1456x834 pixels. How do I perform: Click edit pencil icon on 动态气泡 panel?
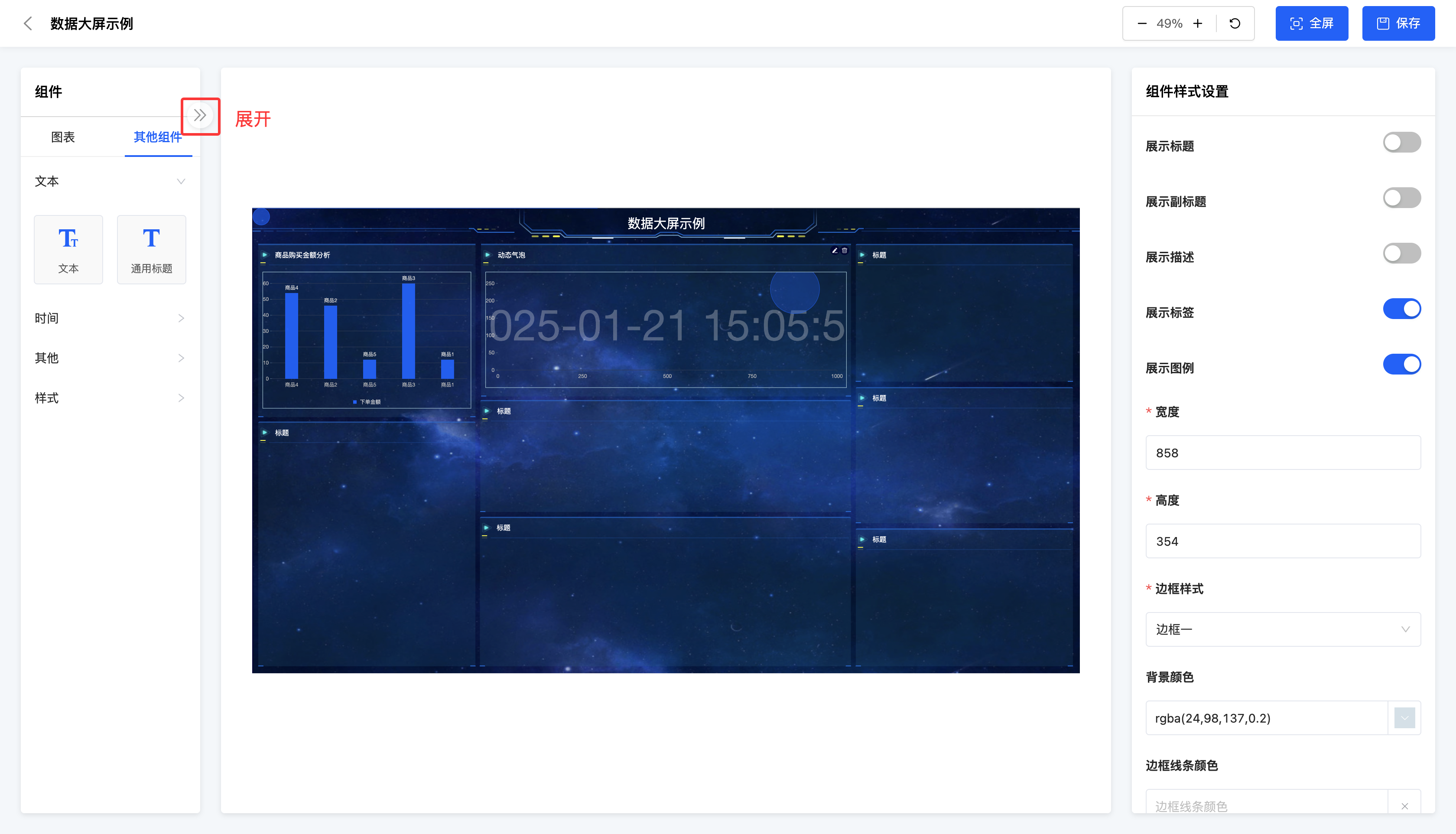835,250
